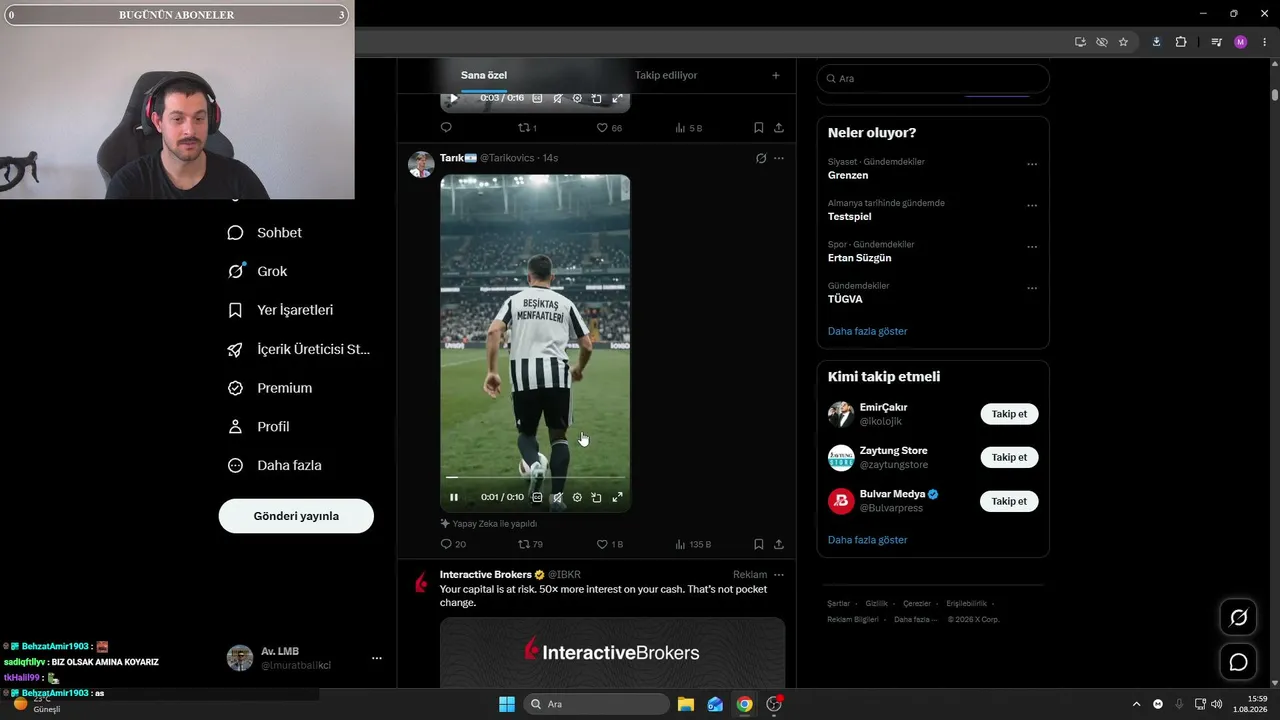Go to Yer İşaretleri bookmarks
This screenshot has height=720, width=1280.
pyautogui.click(x=280, y=310)
